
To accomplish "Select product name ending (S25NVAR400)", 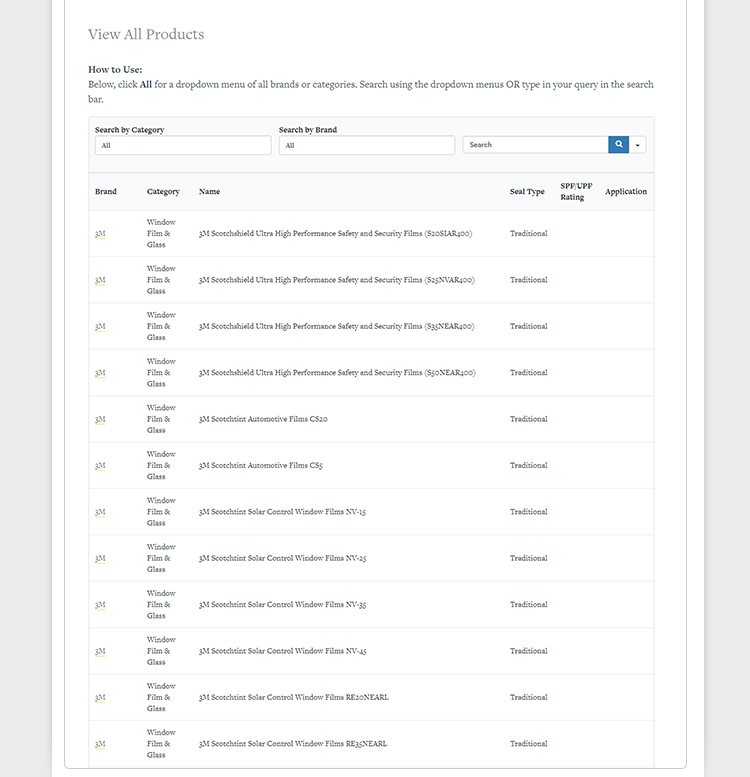I will point(336,280).
